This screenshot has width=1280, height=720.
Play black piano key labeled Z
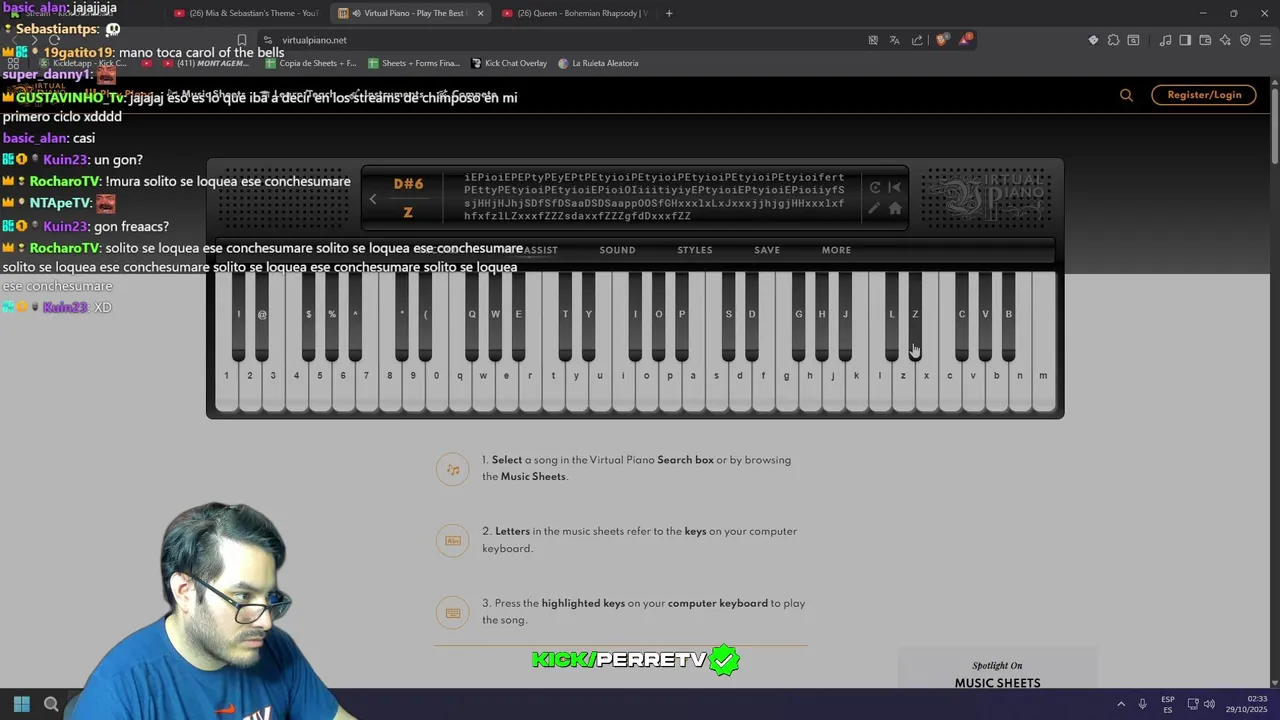tap(915, 315)
